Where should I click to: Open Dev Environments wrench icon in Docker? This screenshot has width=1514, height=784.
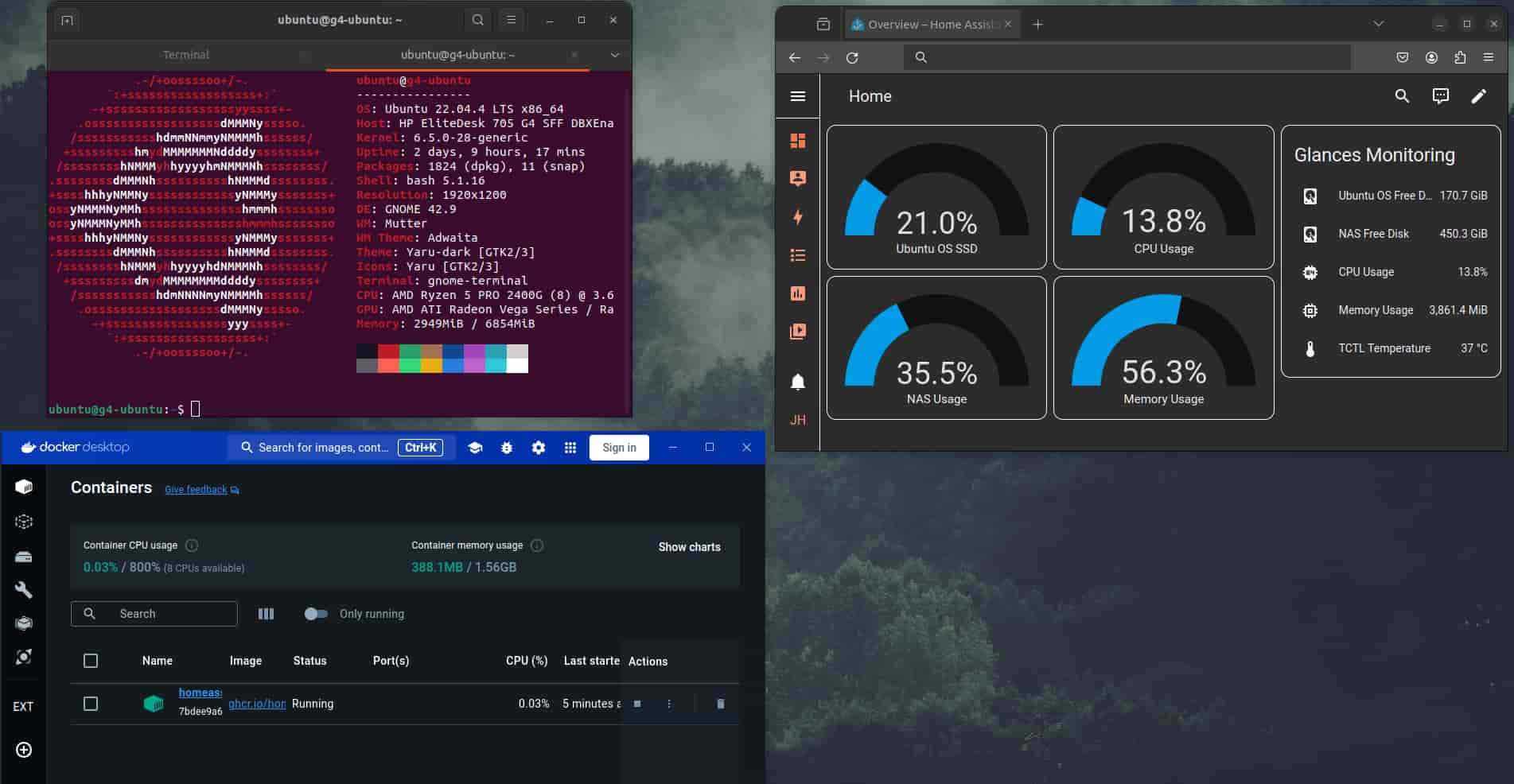(24, 590)
